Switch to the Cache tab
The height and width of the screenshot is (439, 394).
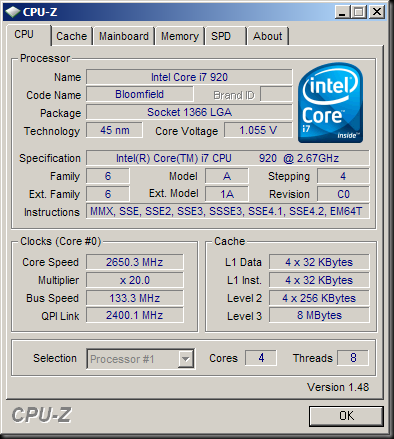(72, 36)
